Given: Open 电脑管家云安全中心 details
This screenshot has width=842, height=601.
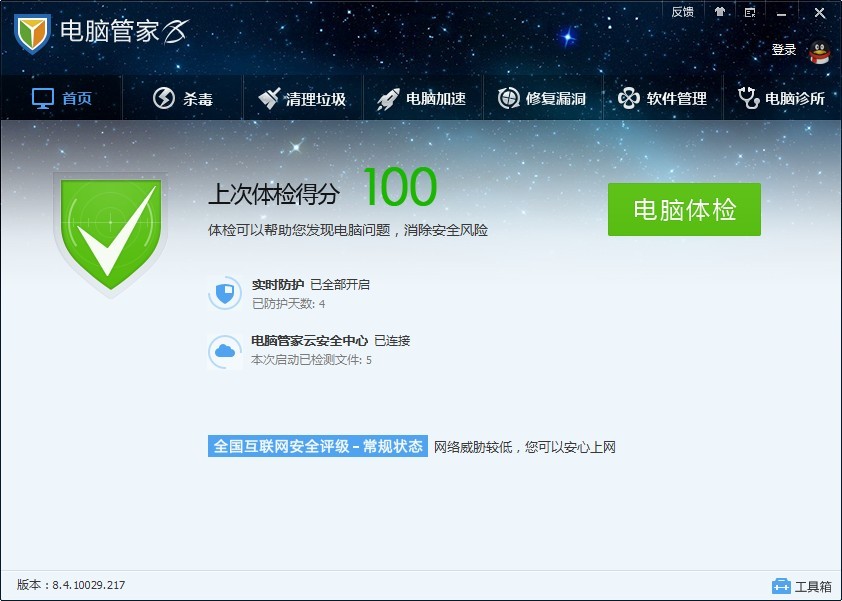Looking at the screenshot, I should (309, 341).
